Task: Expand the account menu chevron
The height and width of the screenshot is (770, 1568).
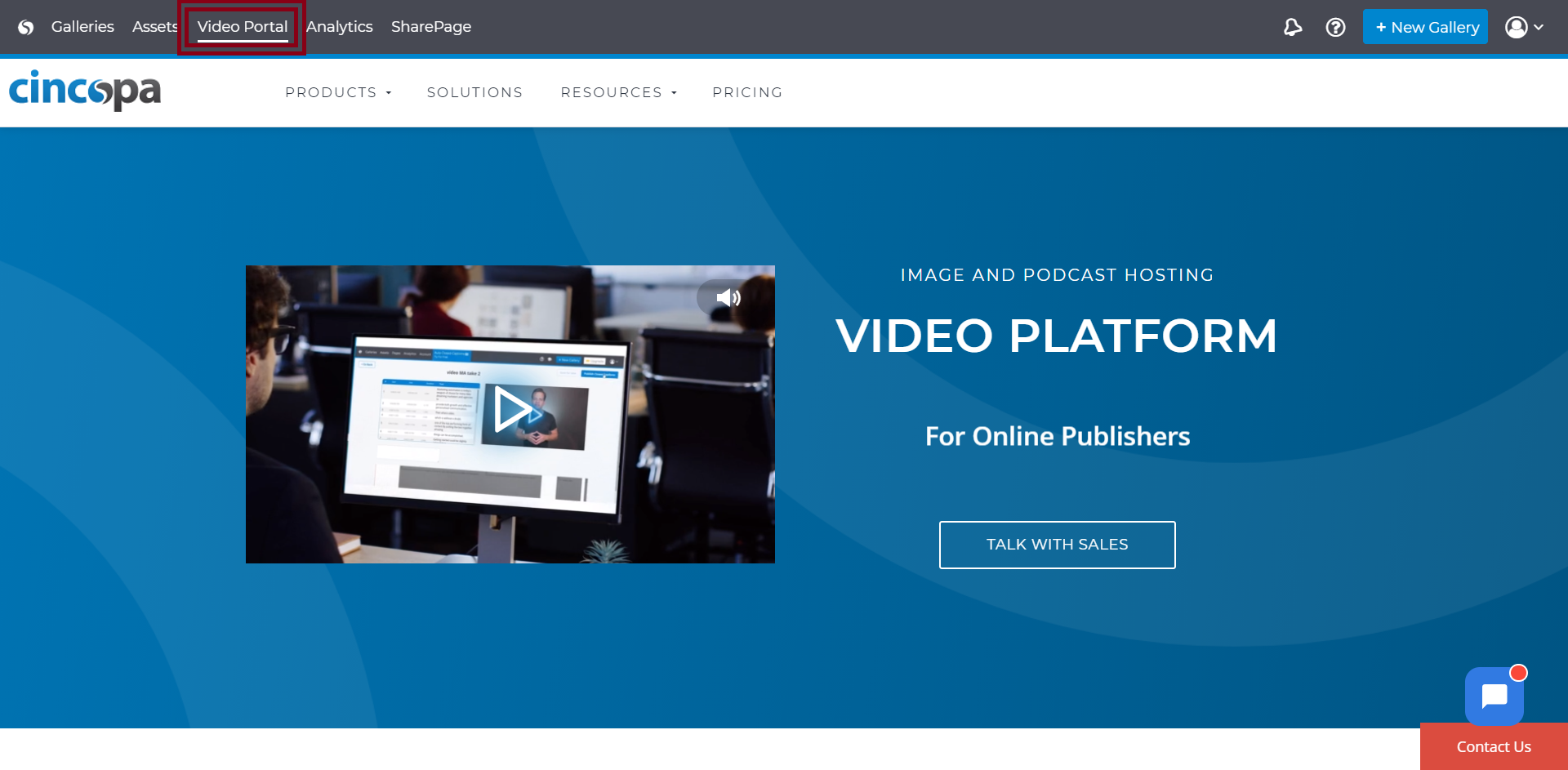Action: 1539,28
